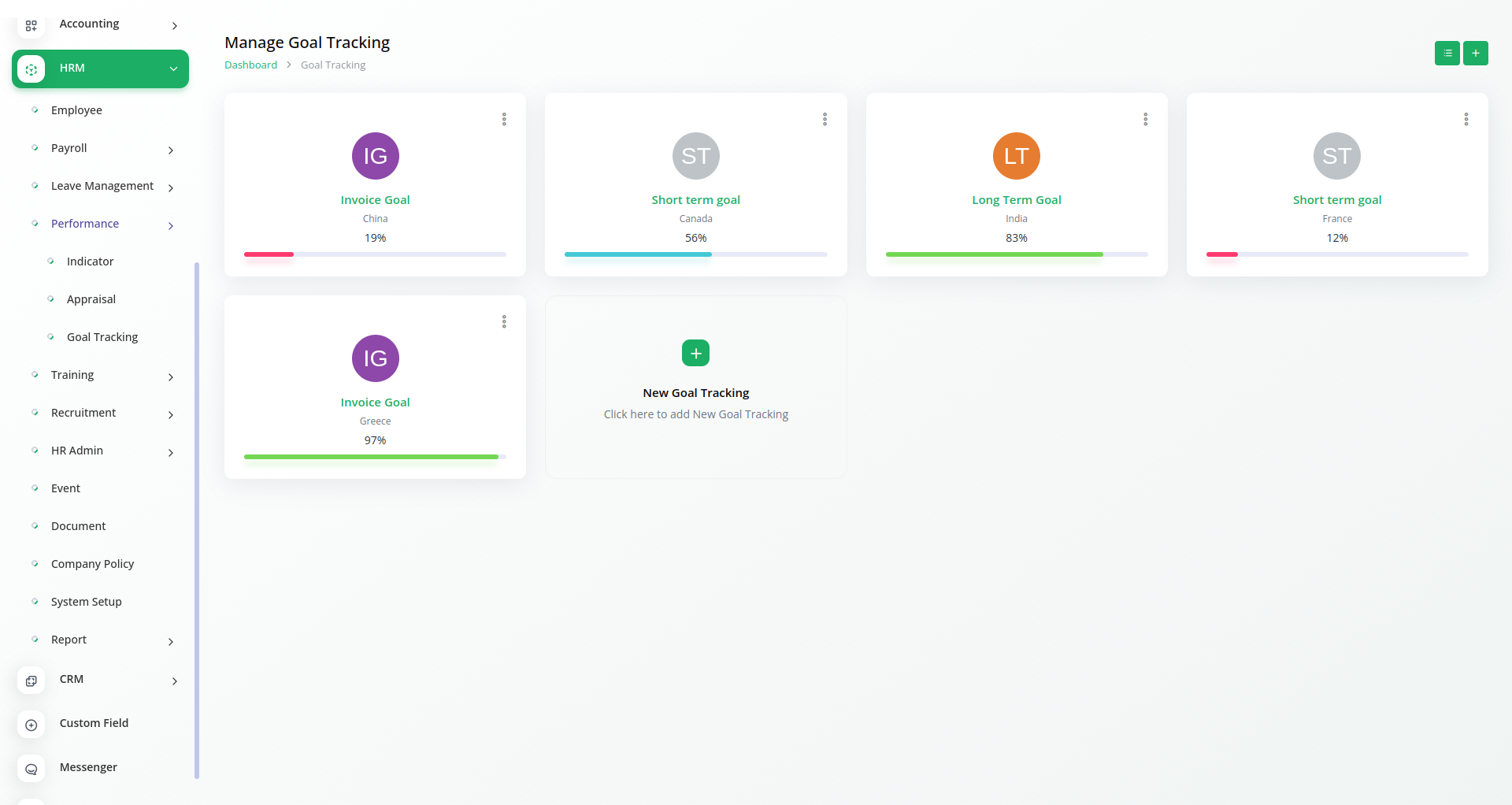Open three-dot menu on France Short term goal card
Screen dimensions: 1512x805
point(1466,119)
